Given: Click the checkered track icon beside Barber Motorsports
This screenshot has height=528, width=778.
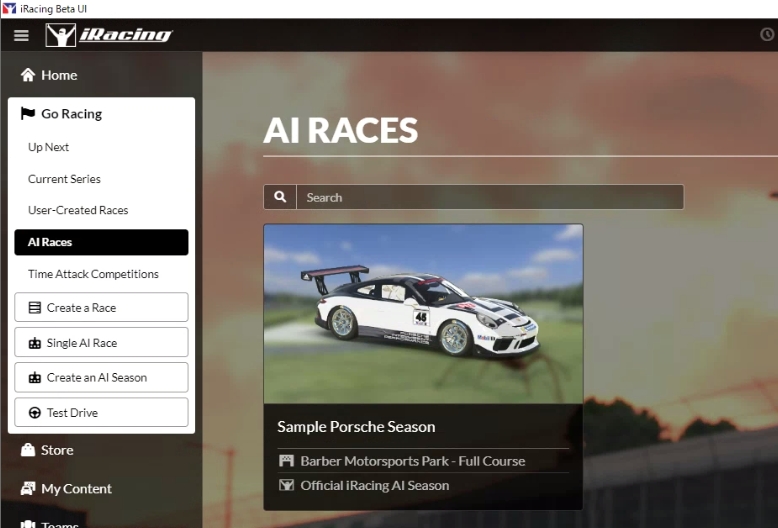Looking at the screenshot, I should (x=286, y=461).
